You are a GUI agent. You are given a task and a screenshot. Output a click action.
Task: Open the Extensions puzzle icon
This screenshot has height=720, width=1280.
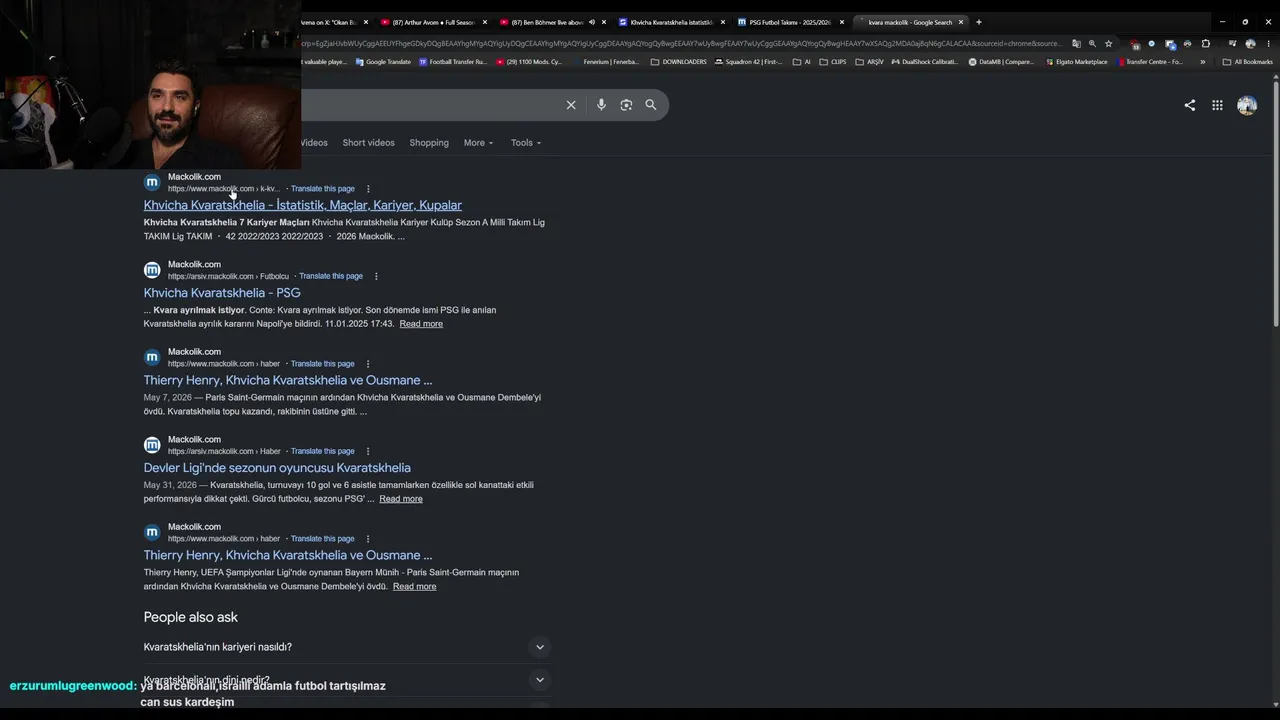click(x=1205, y=44)
